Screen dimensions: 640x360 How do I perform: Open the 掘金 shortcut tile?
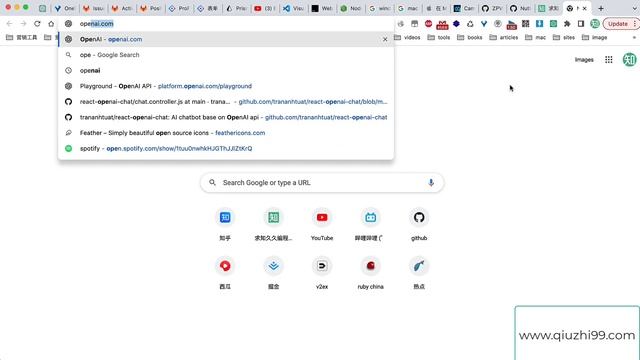(273, 273)
